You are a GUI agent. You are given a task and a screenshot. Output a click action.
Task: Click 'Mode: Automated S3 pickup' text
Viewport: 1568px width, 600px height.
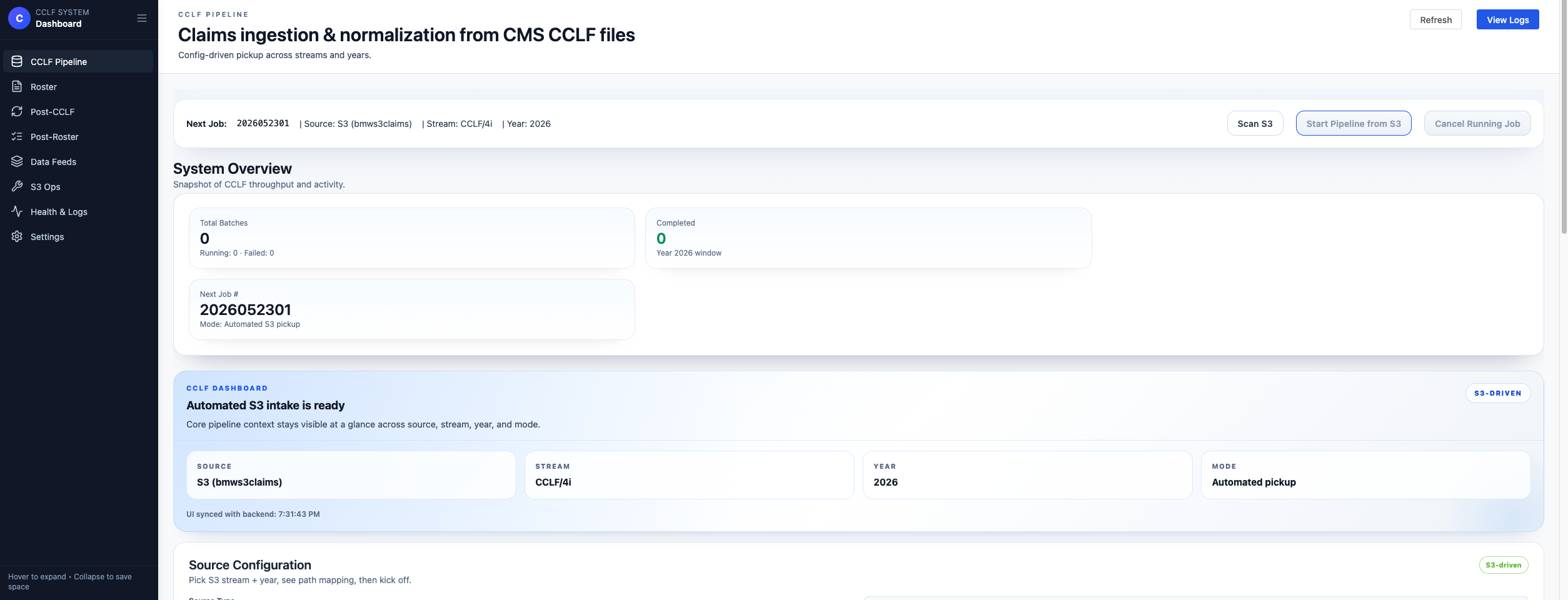(x=250, y=324)
